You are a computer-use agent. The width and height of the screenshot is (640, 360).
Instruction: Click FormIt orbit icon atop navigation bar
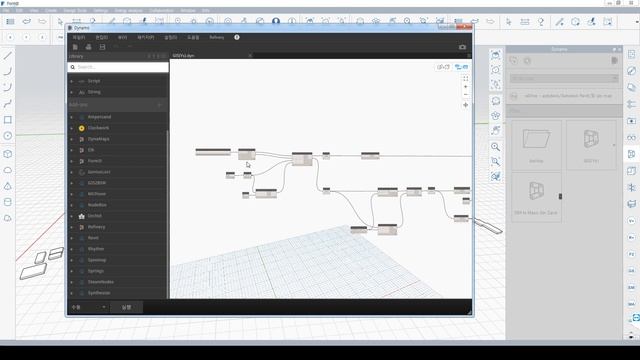pos(496,55)
